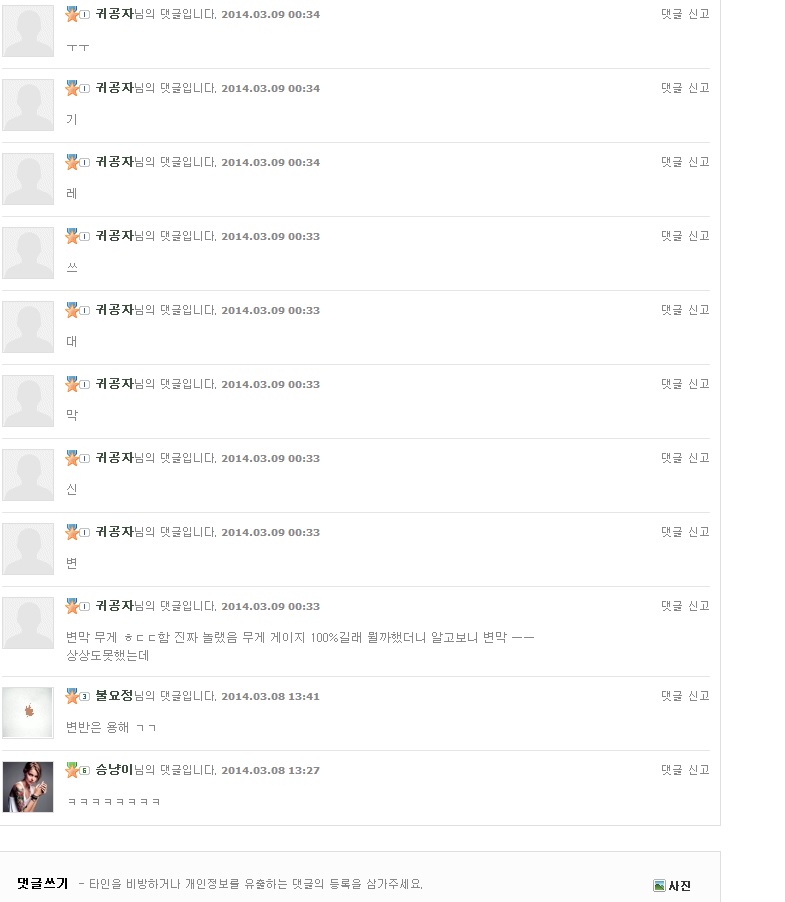
Task: Click star level badge beside 불요정
Action: [78, 696]
